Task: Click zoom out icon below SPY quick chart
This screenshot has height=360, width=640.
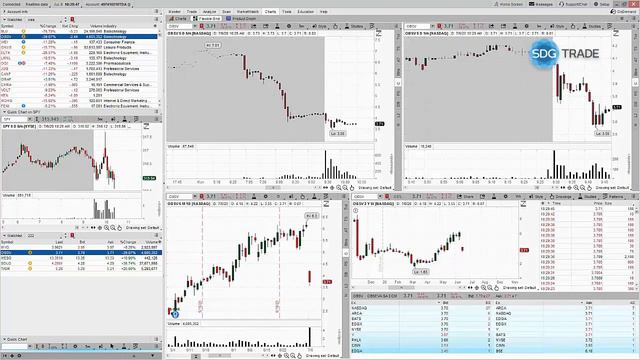Action: (x=113, y=228)
